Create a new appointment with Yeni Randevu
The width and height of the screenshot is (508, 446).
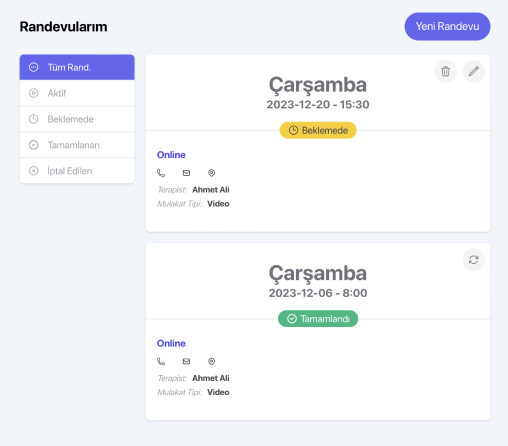click(x=447, y=26)
